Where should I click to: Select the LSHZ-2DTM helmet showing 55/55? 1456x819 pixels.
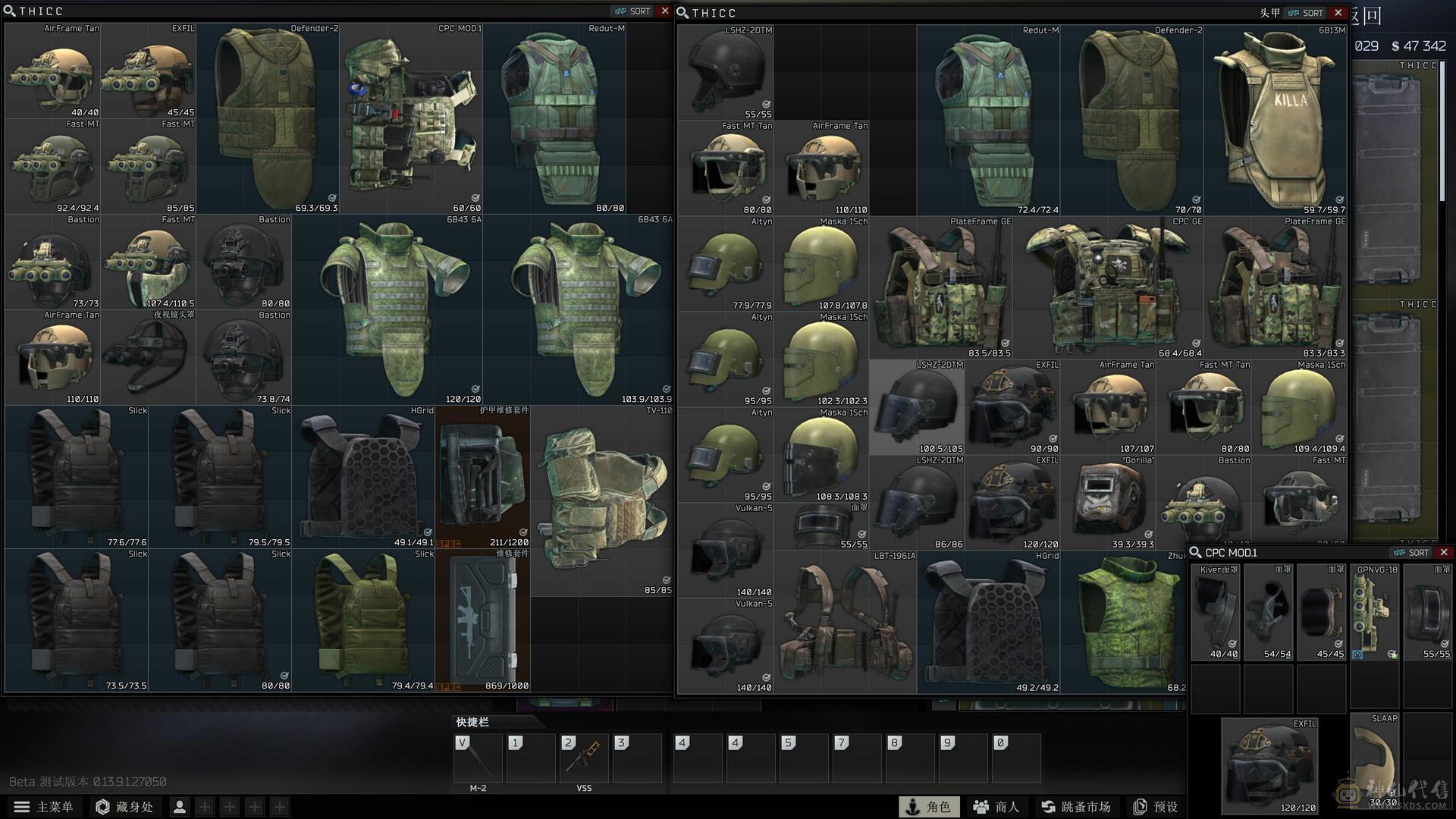pyautogui.click(x=726, y=73)
